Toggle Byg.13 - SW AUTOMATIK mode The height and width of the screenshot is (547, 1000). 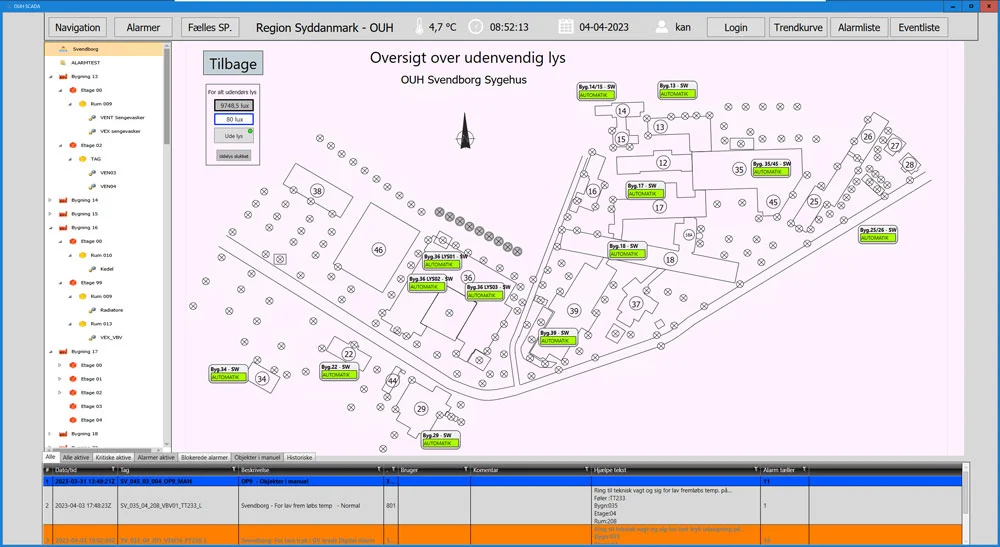(677, 94)
